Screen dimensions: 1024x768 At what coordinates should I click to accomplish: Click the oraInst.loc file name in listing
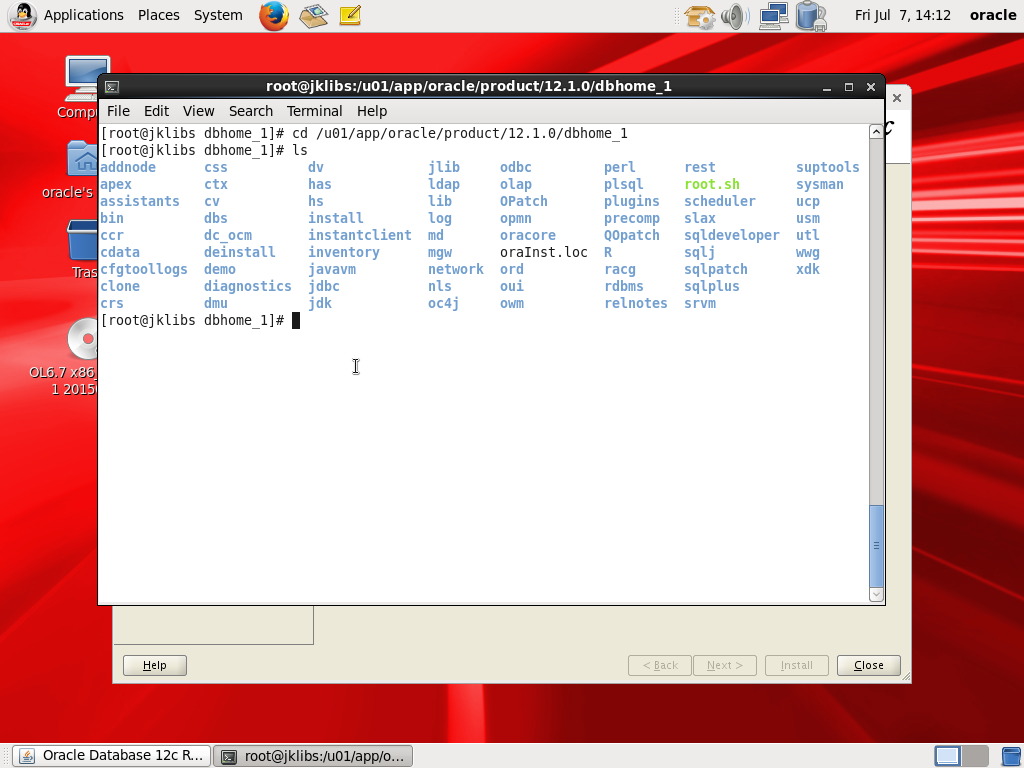tap(543, 253)
